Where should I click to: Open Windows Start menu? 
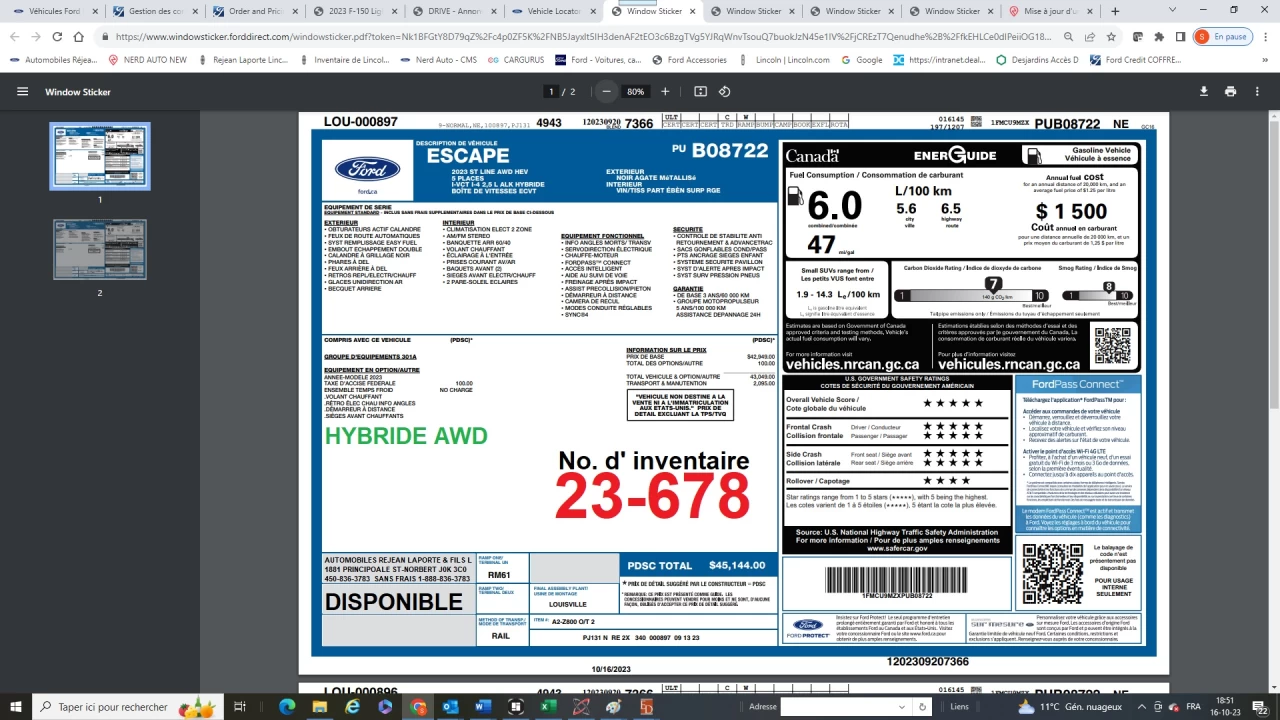pos(14,706)
